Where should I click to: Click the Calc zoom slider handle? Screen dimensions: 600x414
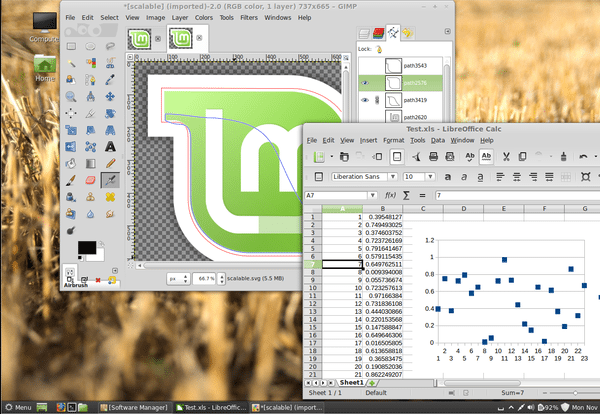tap(575, 393)
